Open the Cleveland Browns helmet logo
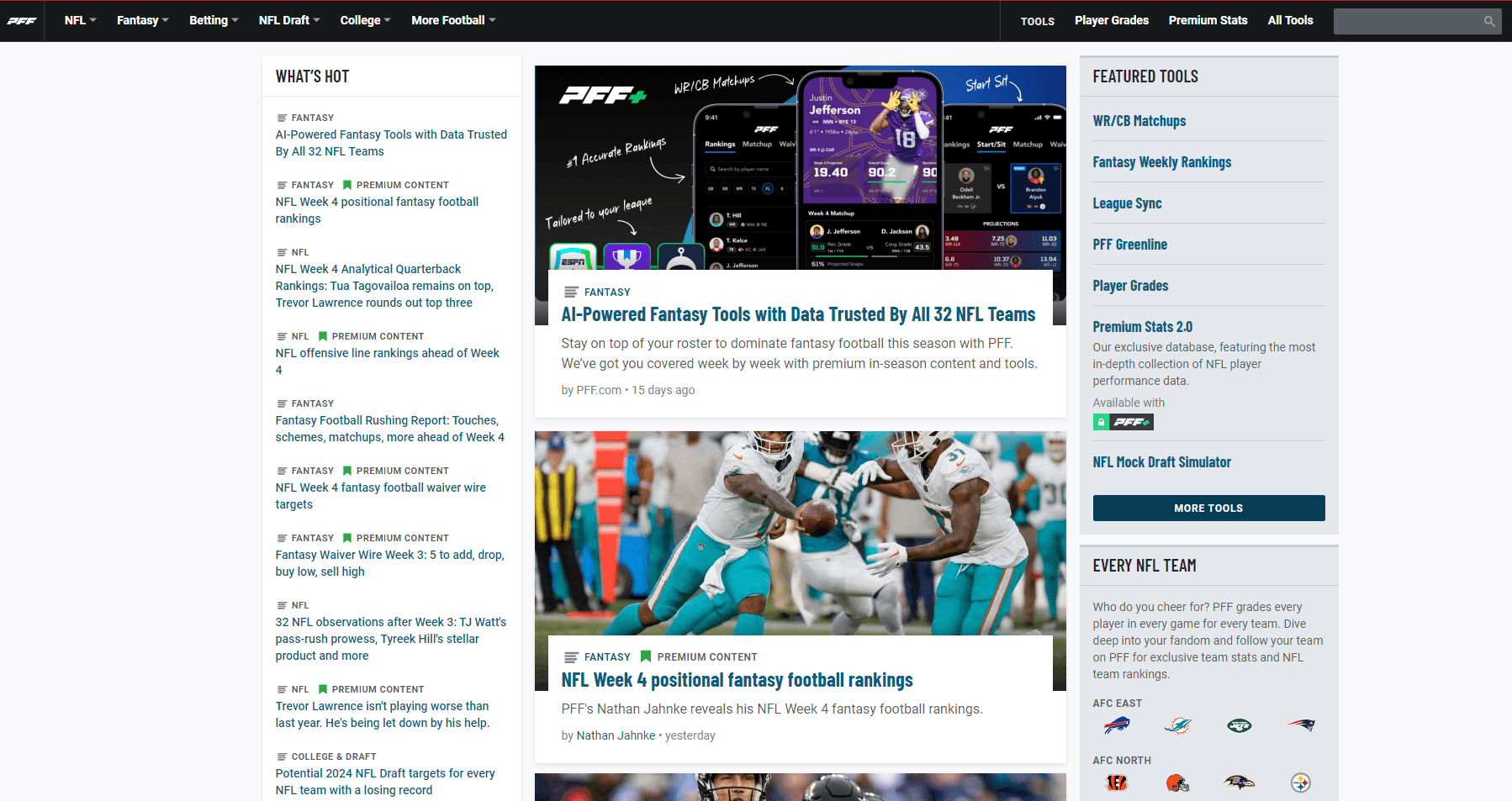The height and width of the screenshot is (801, 1512). [1178, 783]
